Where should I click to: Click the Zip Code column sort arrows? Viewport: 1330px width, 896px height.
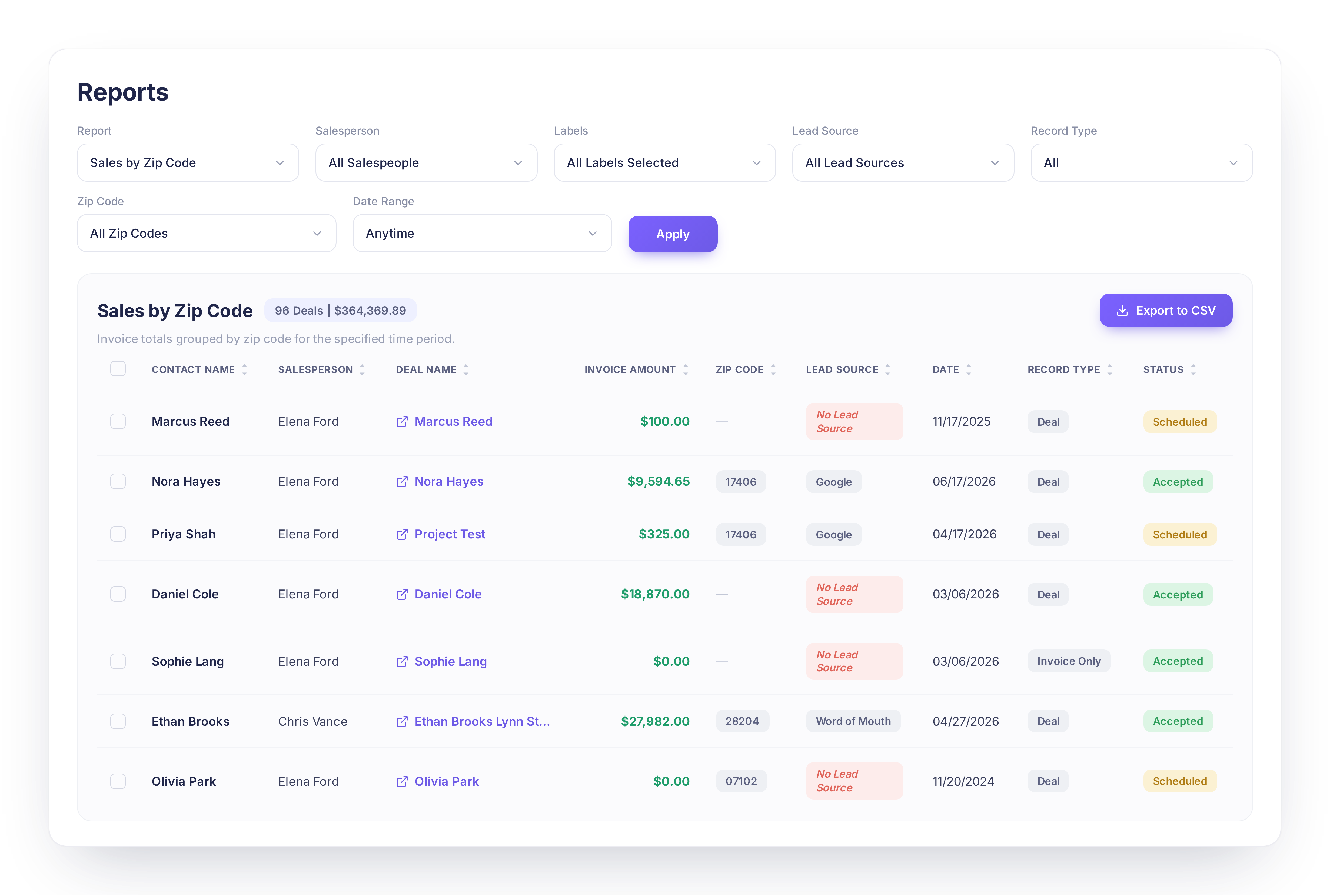click(x=773, y=370)
